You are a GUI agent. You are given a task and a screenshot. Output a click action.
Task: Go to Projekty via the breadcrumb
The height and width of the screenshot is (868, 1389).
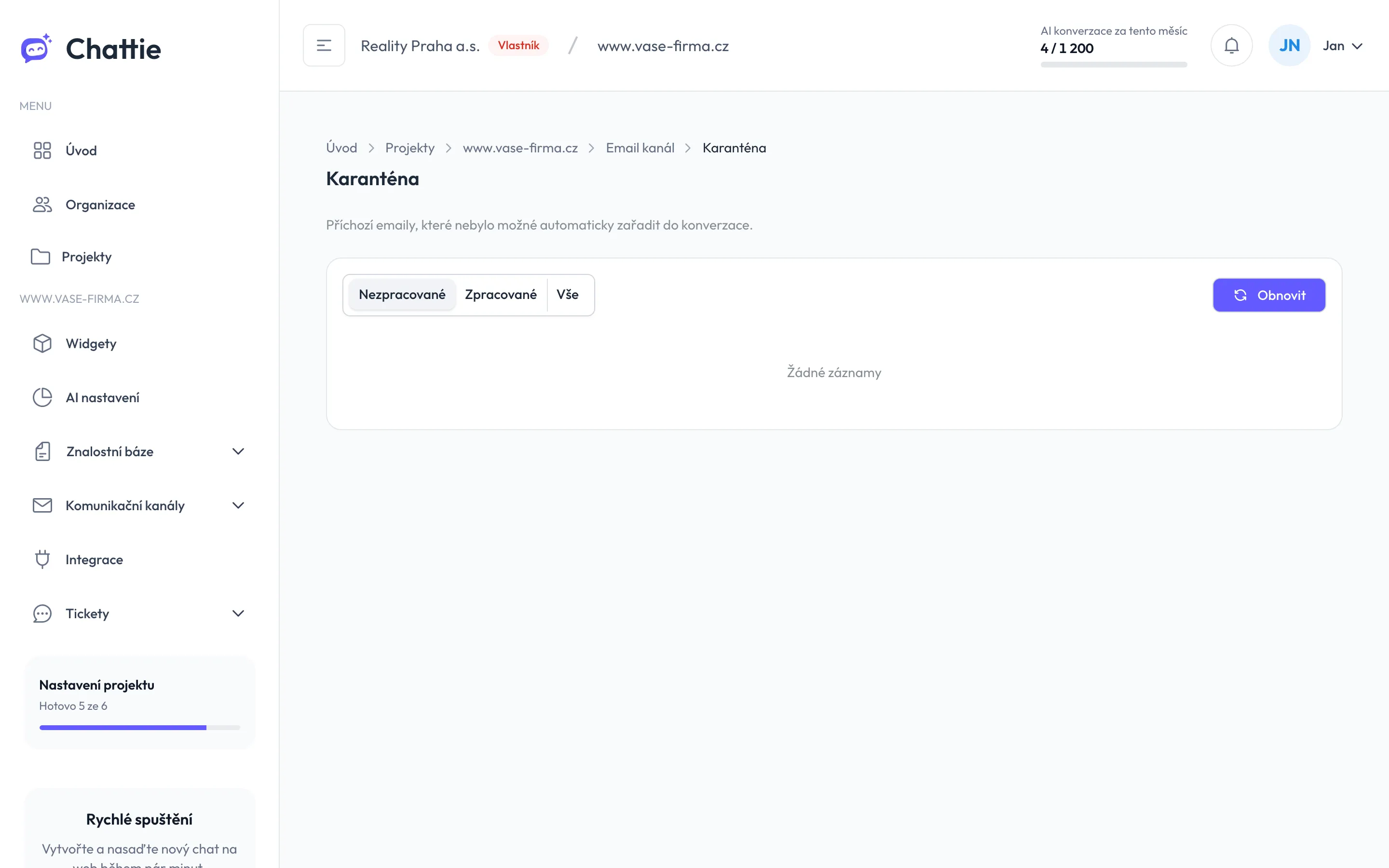pyautogui.click(x=410, y=148)
